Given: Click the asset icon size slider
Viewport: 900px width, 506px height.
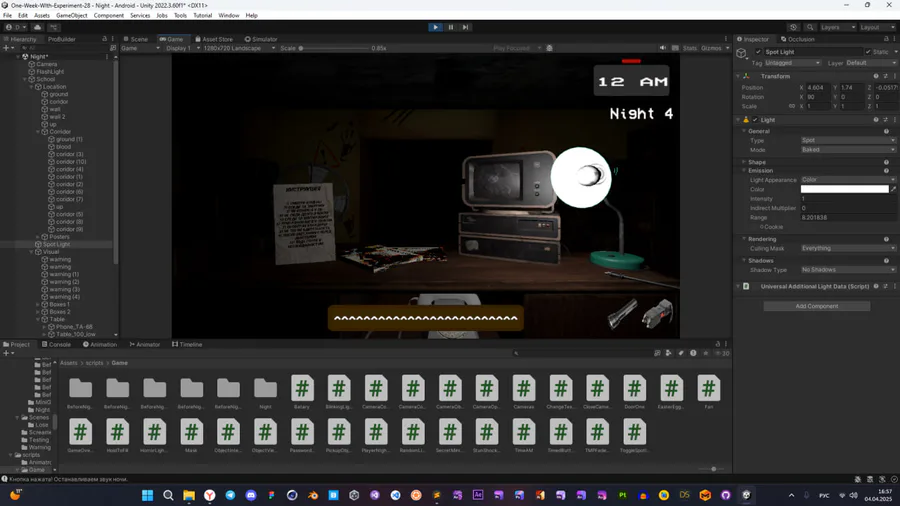Looking at the screenshot, I should click(707, 469).
